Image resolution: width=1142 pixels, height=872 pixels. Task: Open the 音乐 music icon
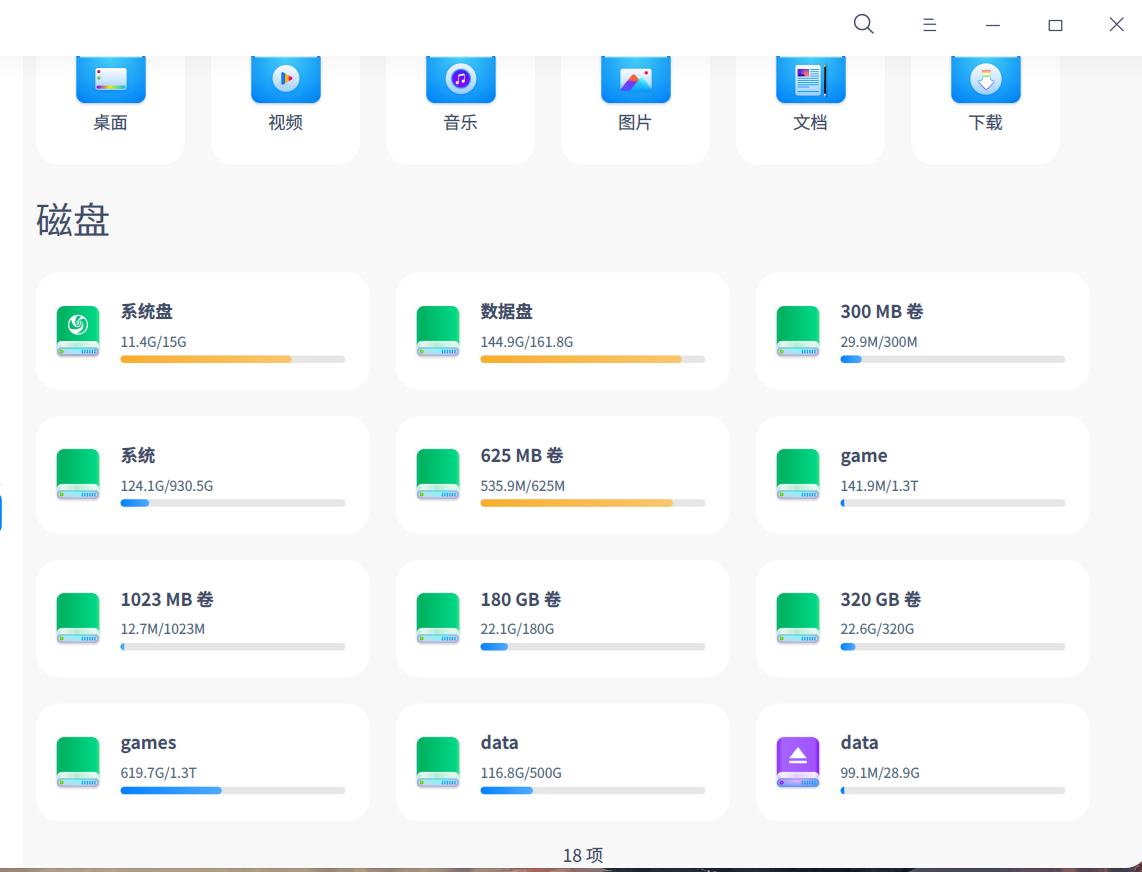tap(460, 78)
